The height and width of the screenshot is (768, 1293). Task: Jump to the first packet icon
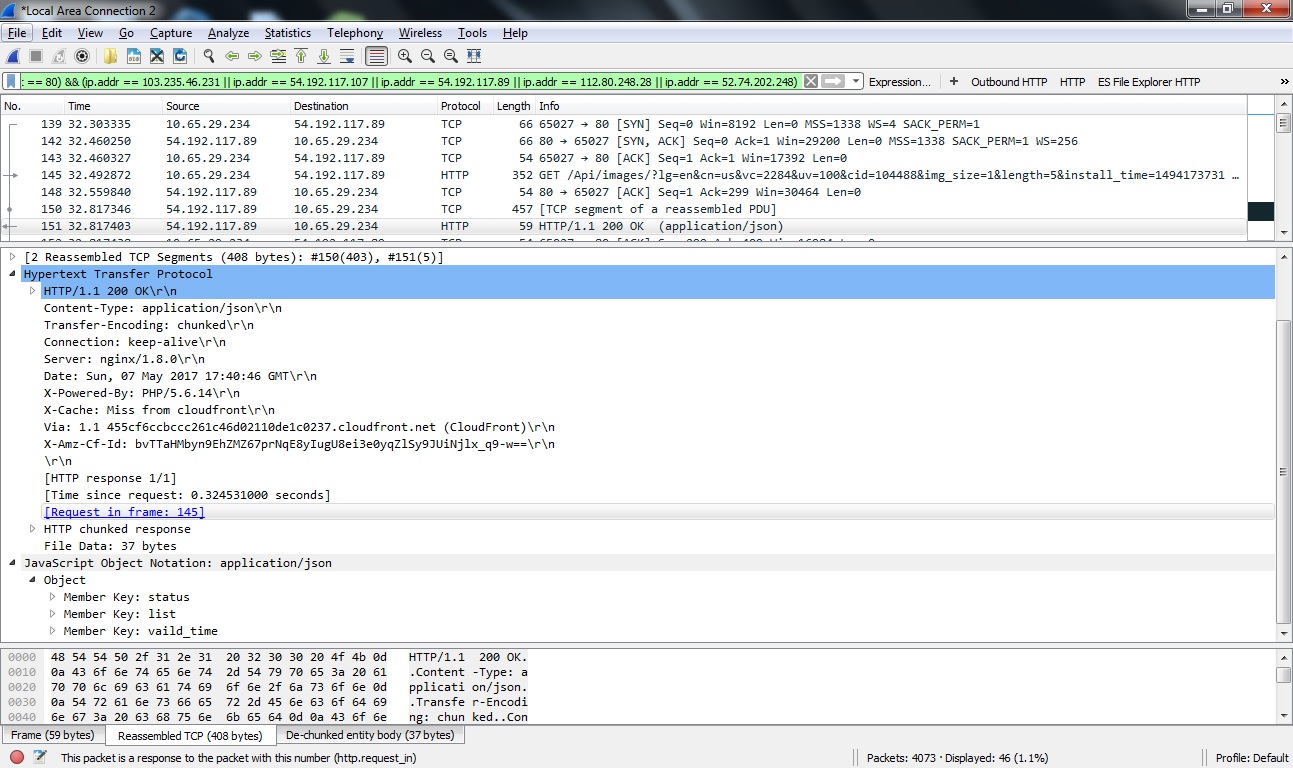pyautogui.click(x=301, y=56)
